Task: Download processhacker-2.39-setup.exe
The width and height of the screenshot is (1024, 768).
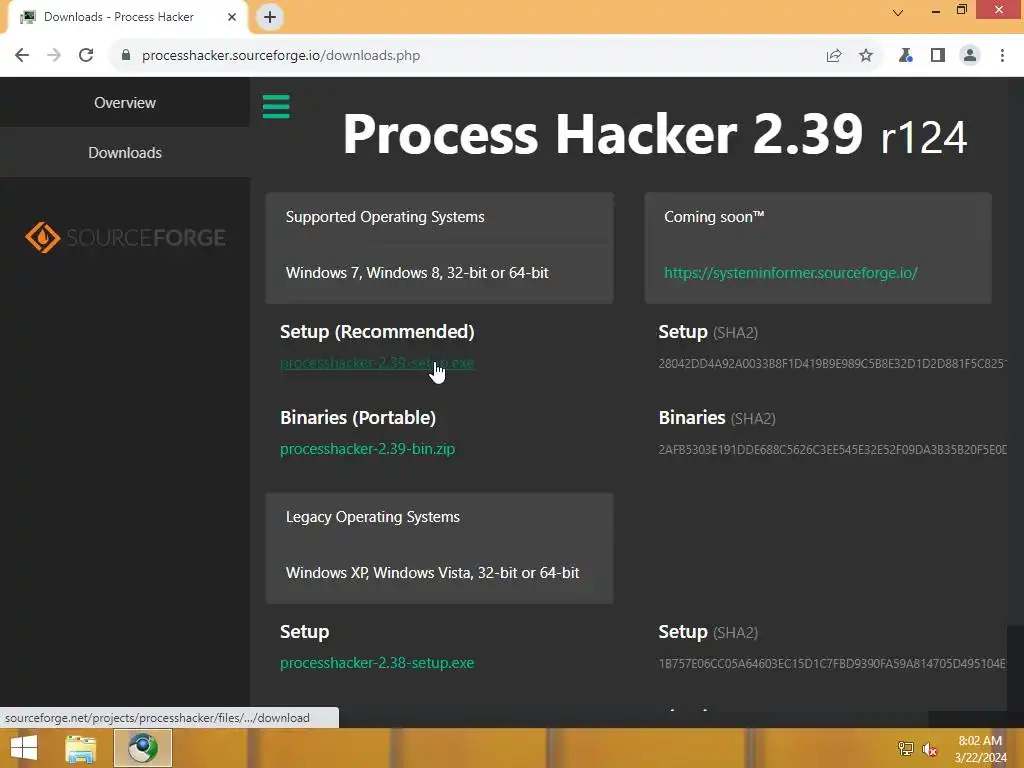Action: pos(377,363)
